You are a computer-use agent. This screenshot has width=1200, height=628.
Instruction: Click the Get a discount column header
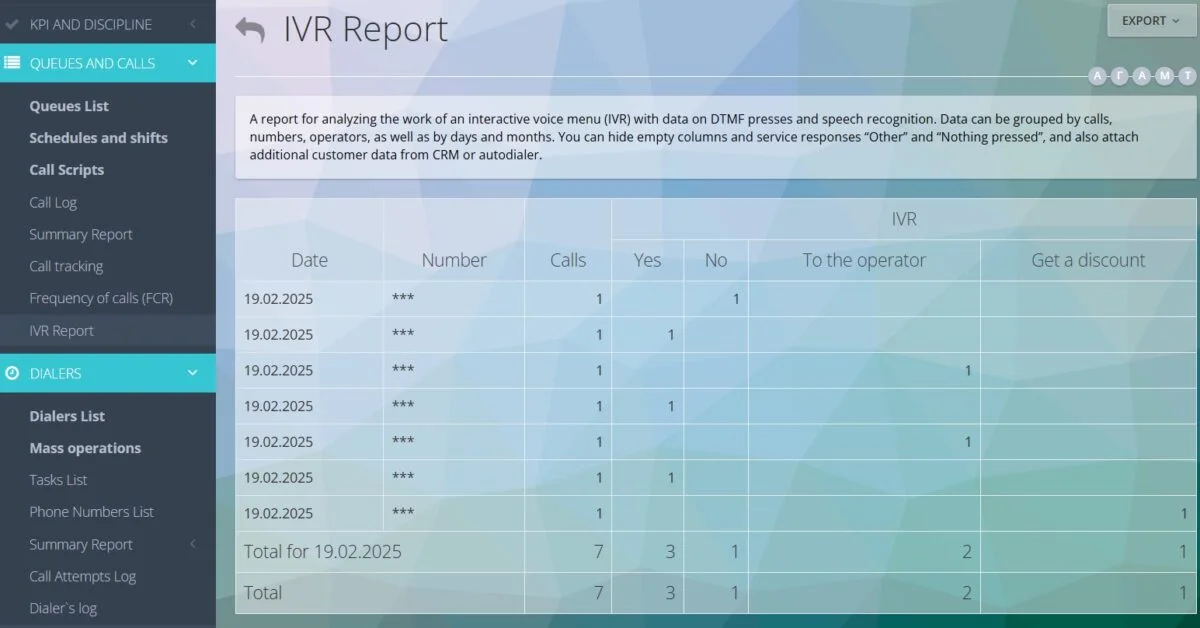pyautogui.click(x=1089, y=260)
